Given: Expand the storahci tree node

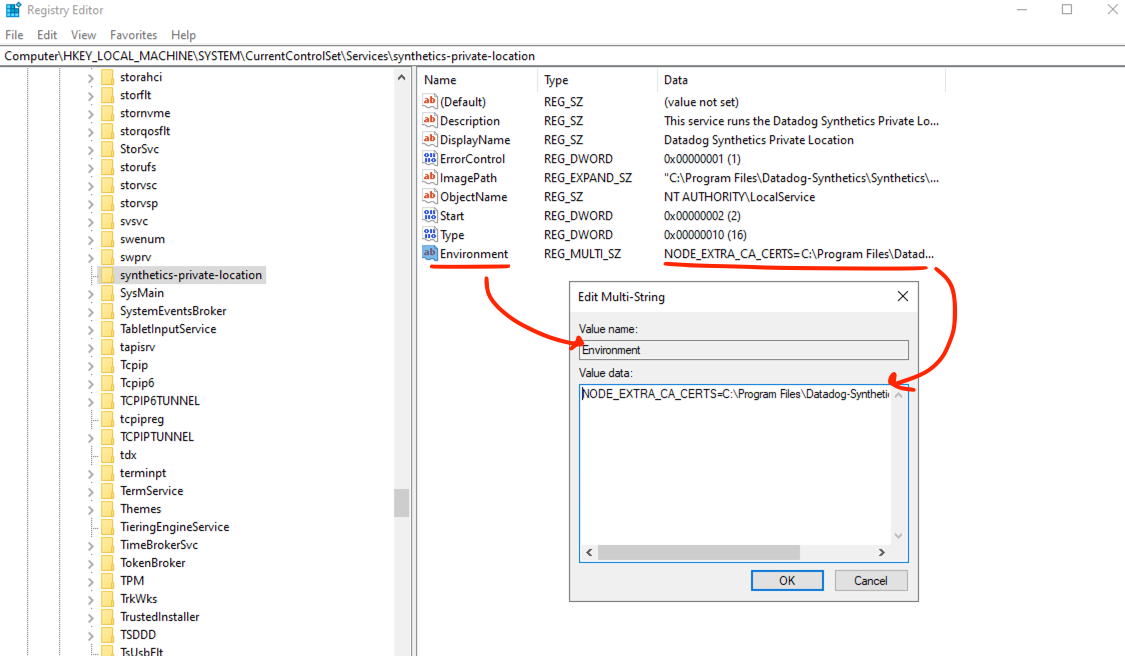Looking at the screenshot, I should [x=91, y=77].
